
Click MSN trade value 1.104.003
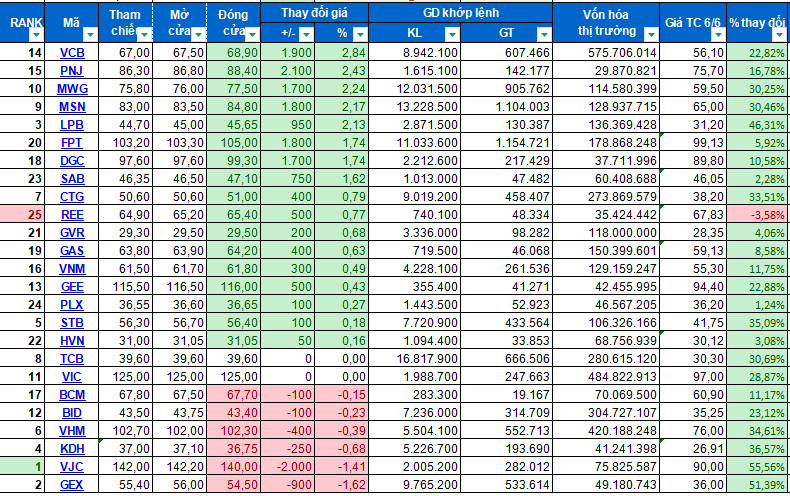tap(506, 107)
